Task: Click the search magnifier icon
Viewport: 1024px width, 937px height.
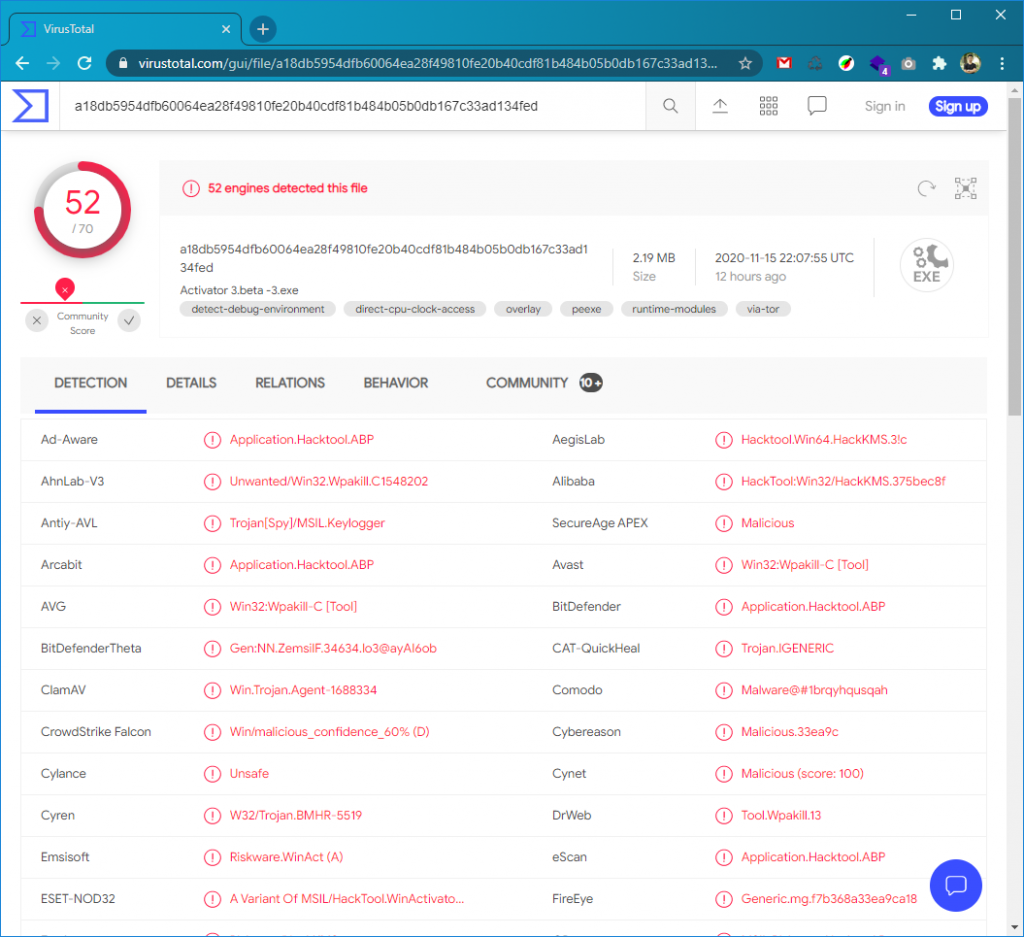Action: point(670,106)
